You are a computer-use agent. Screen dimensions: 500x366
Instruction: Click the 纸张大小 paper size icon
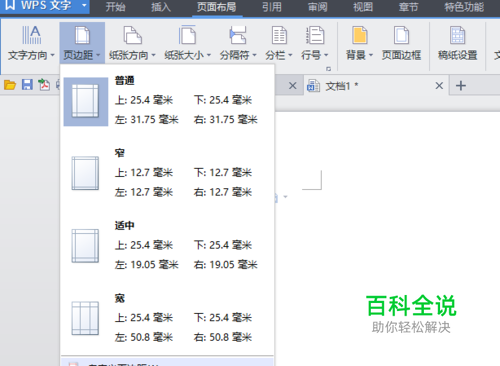coord(187,35)
